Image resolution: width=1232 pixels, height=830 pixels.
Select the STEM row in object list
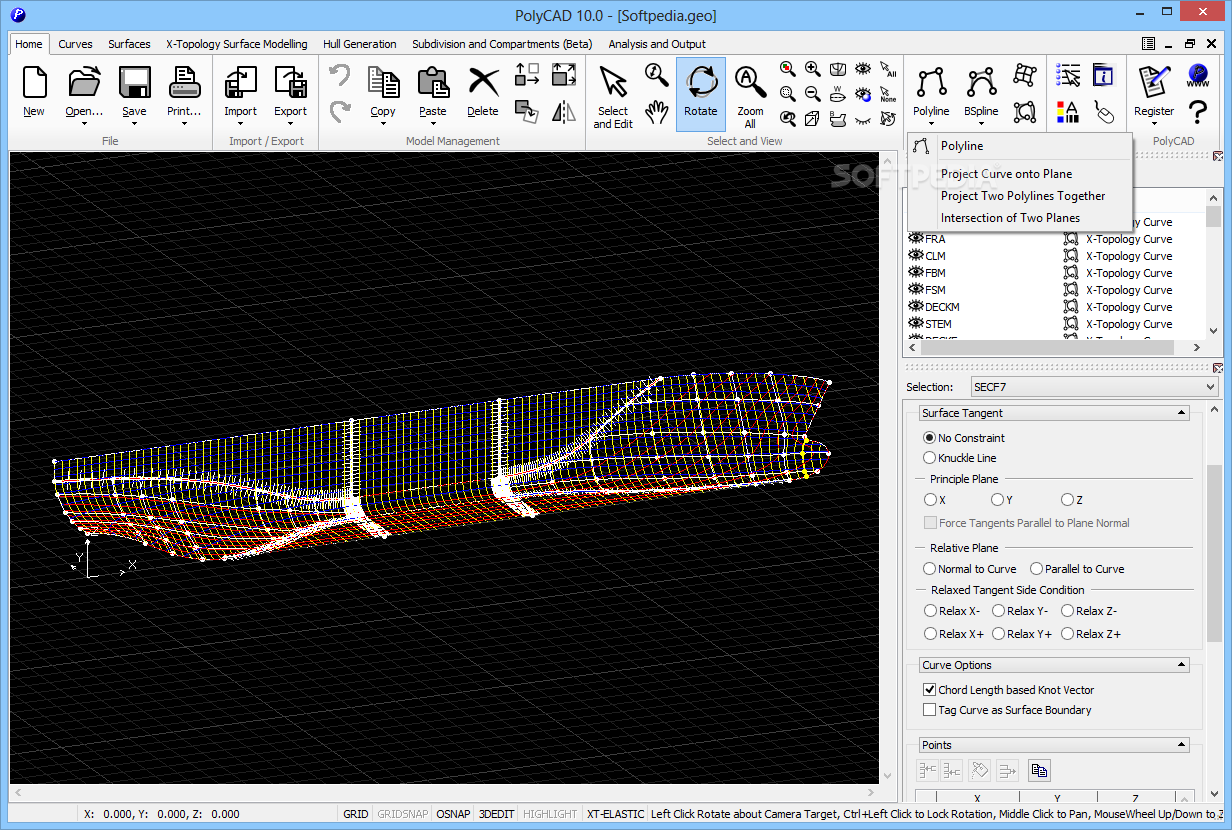pos(1055,324)
